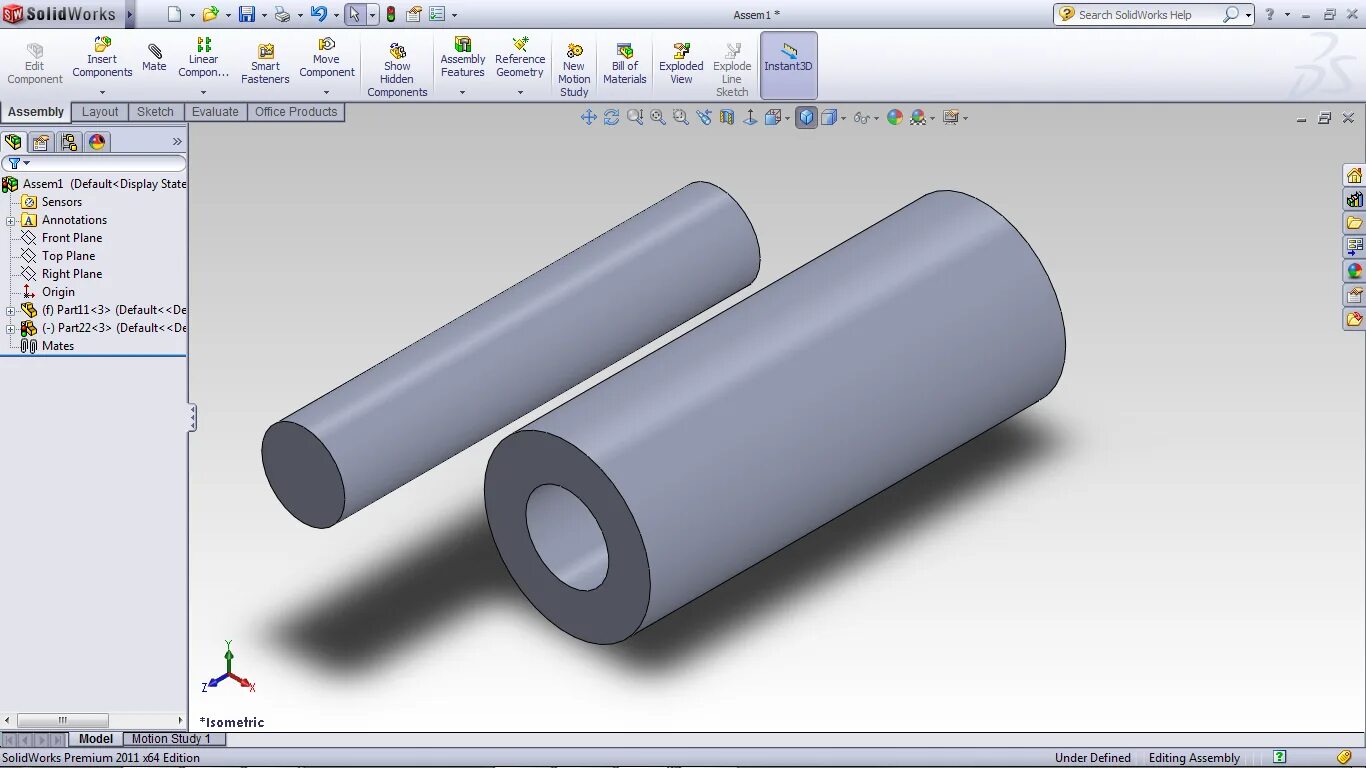
Task: Select Top Plane in tree
Action: (68, 256)
